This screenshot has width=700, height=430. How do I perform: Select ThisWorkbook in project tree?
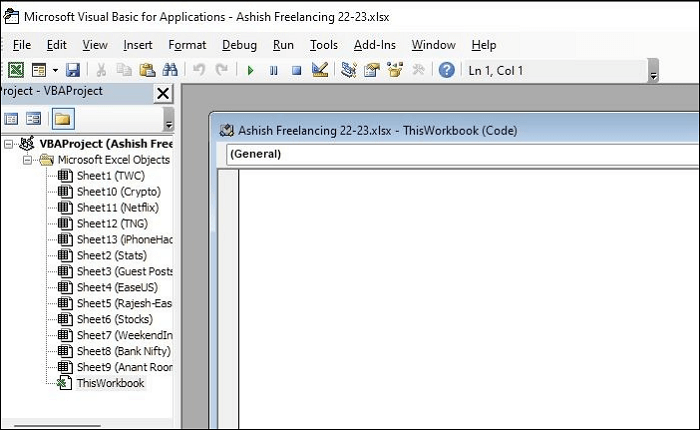tap(110, 383)
